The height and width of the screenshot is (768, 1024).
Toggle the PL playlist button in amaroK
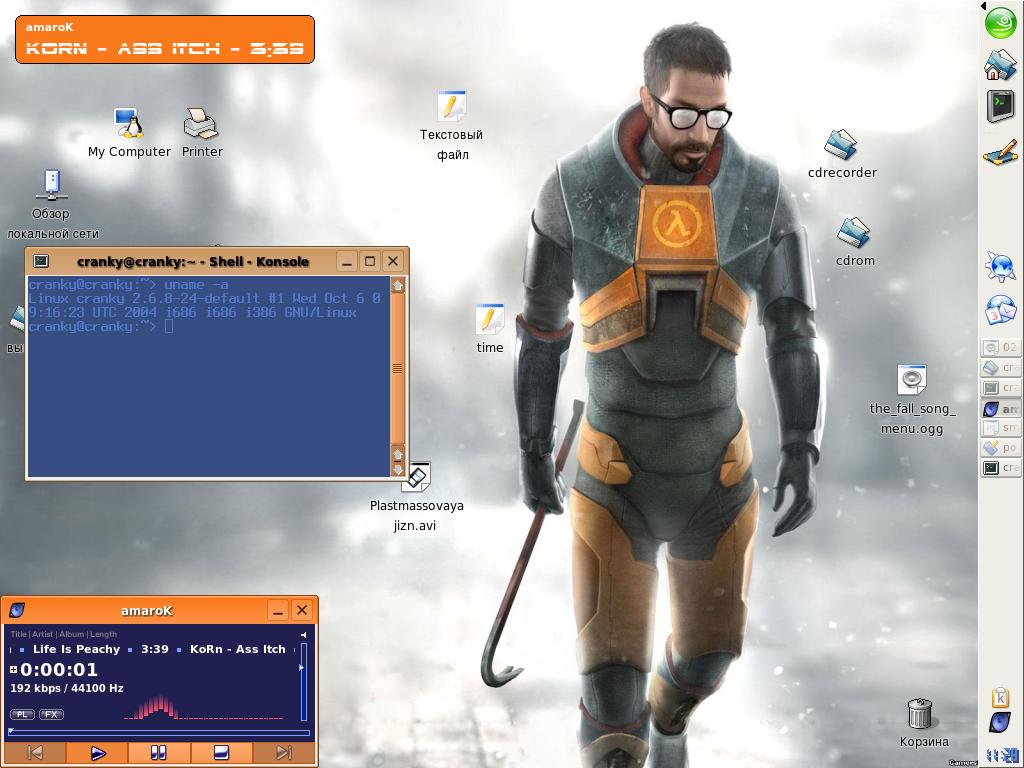click(x=22, y=714)
